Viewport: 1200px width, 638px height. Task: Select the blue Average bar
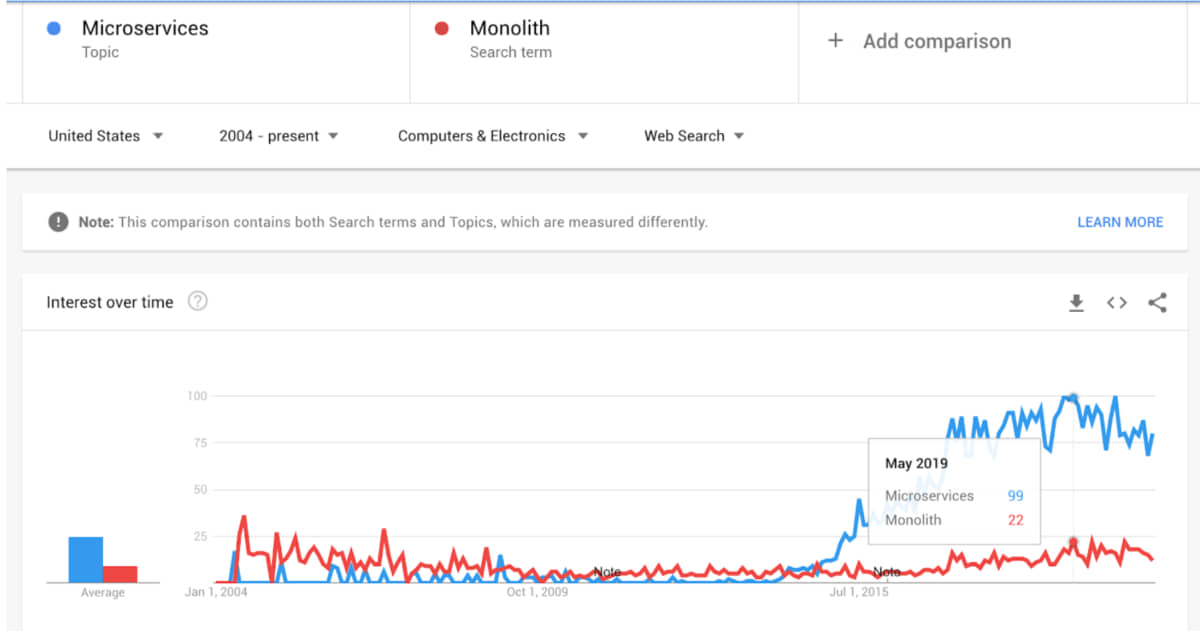[x=86, y=559]
